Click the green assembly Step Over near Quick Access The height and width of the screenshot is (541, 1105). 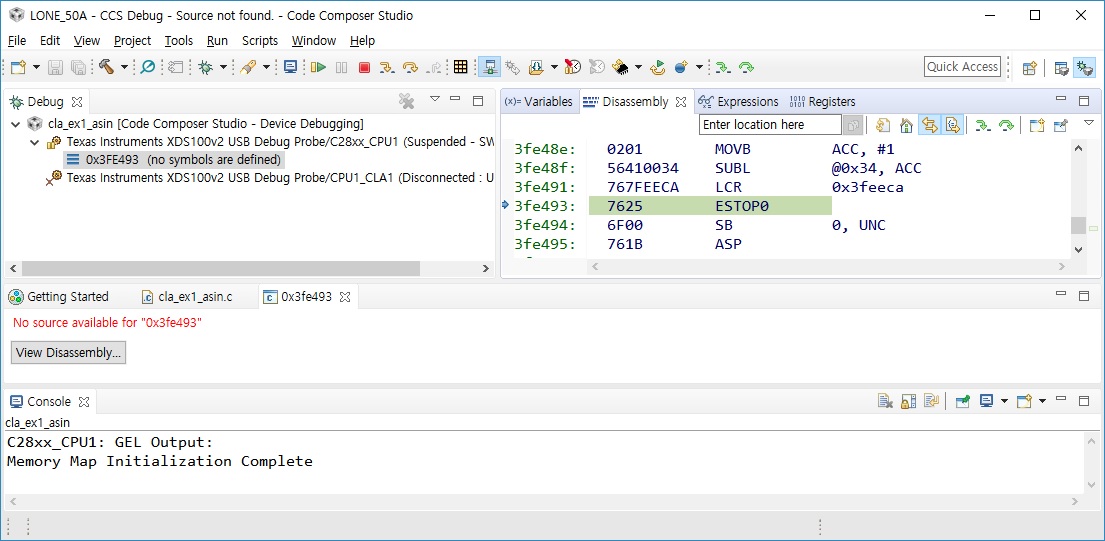point(746,67)
